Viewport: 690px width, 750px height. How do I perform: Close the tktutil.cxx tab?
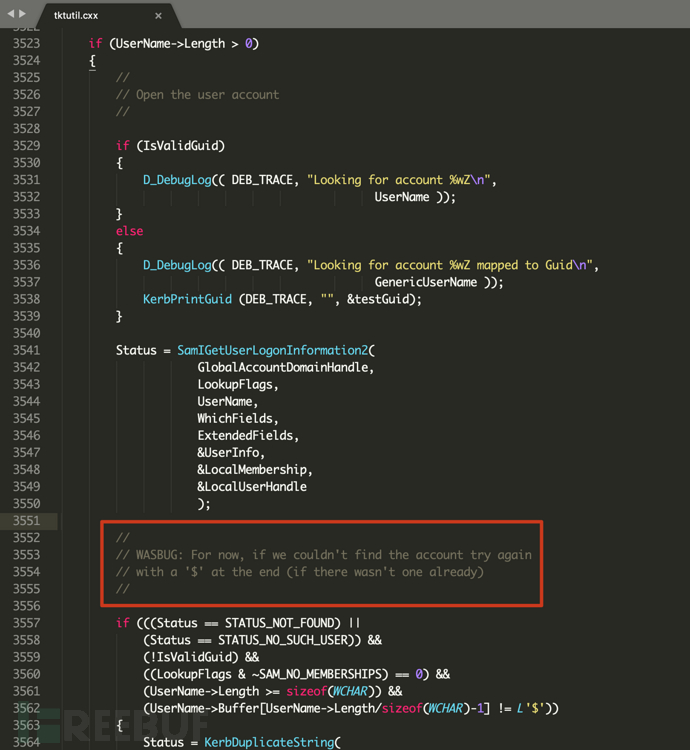point(158,16)
